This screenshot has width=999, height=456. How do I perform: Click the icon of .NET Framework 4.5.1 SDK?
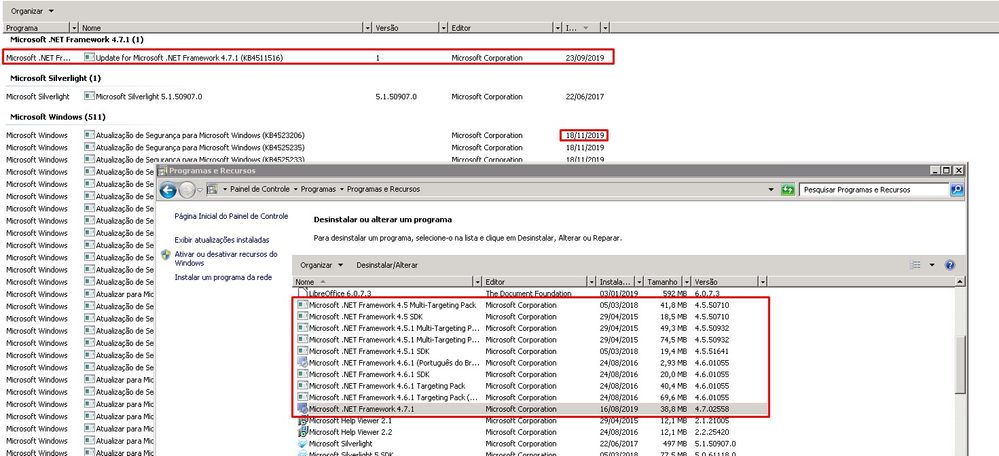303,351
